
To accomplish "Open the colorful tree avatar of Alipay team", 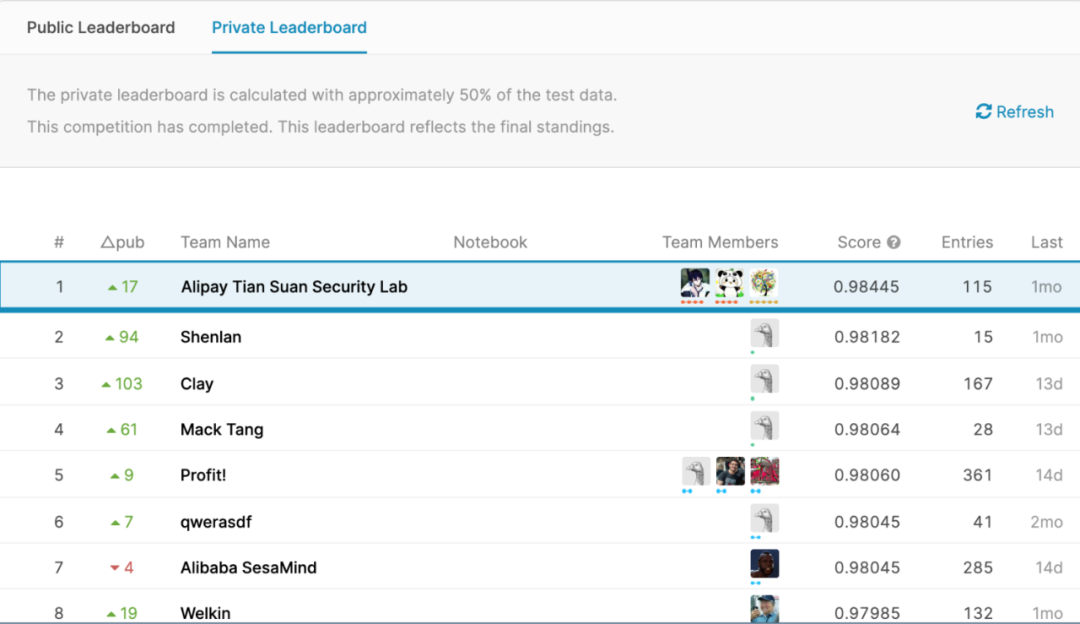I will [x=764, y=283].
